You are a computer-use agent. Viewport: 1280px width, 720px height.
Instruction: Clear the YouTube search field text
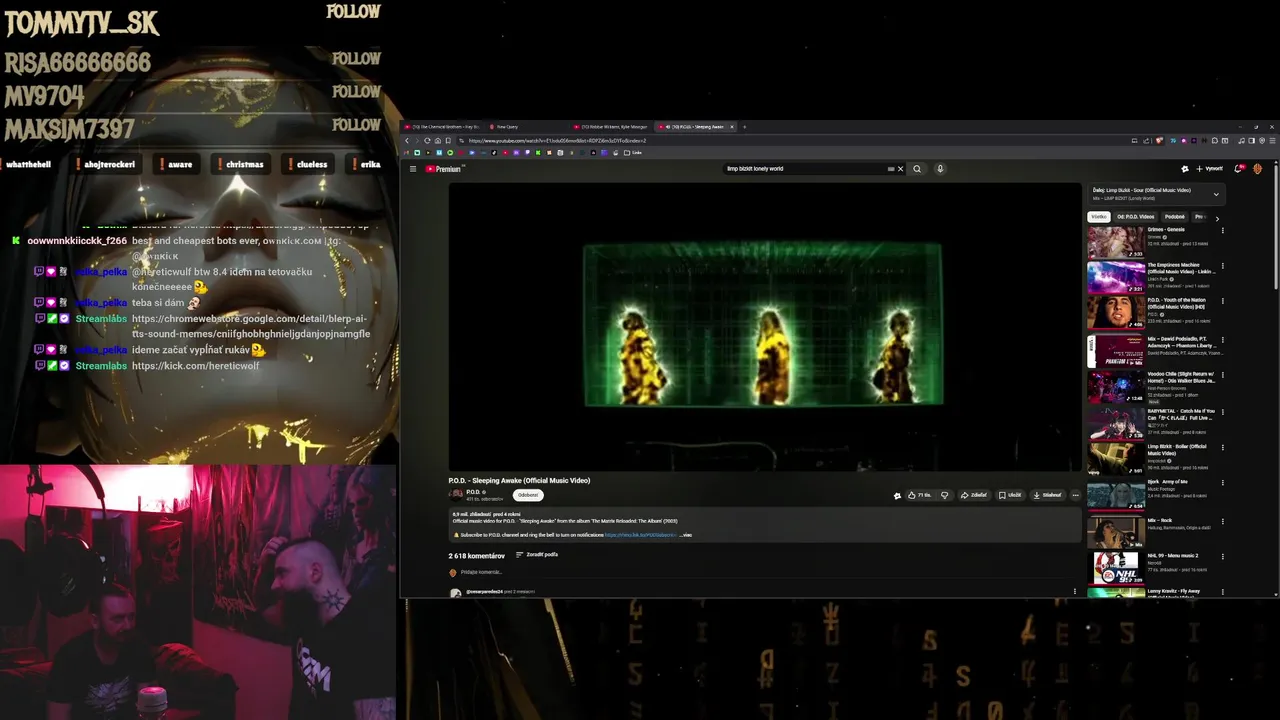coord(900,169)
